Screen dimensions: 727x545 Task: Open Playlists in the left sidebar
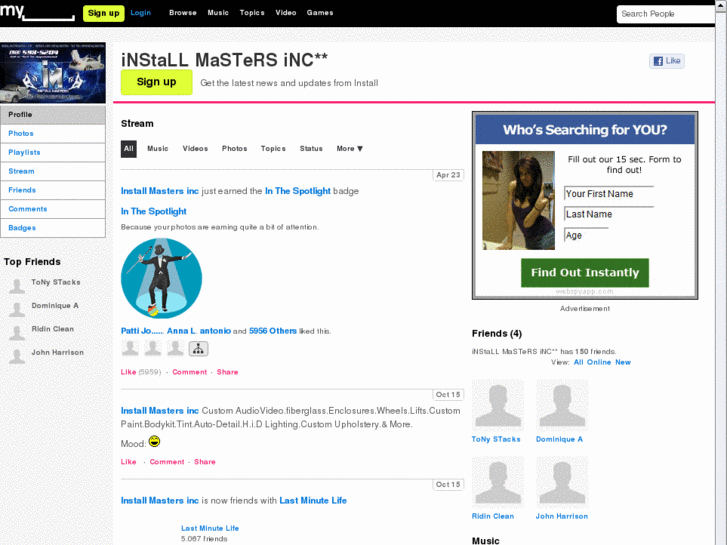tap(53, 153)
